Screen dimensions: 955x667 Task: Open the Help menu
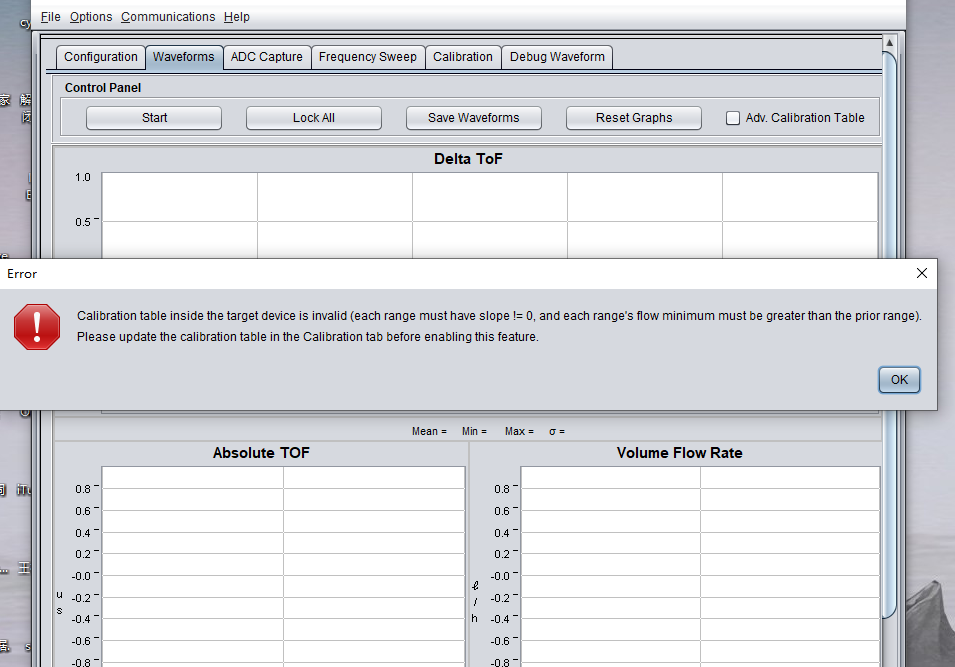click(236, 17)
